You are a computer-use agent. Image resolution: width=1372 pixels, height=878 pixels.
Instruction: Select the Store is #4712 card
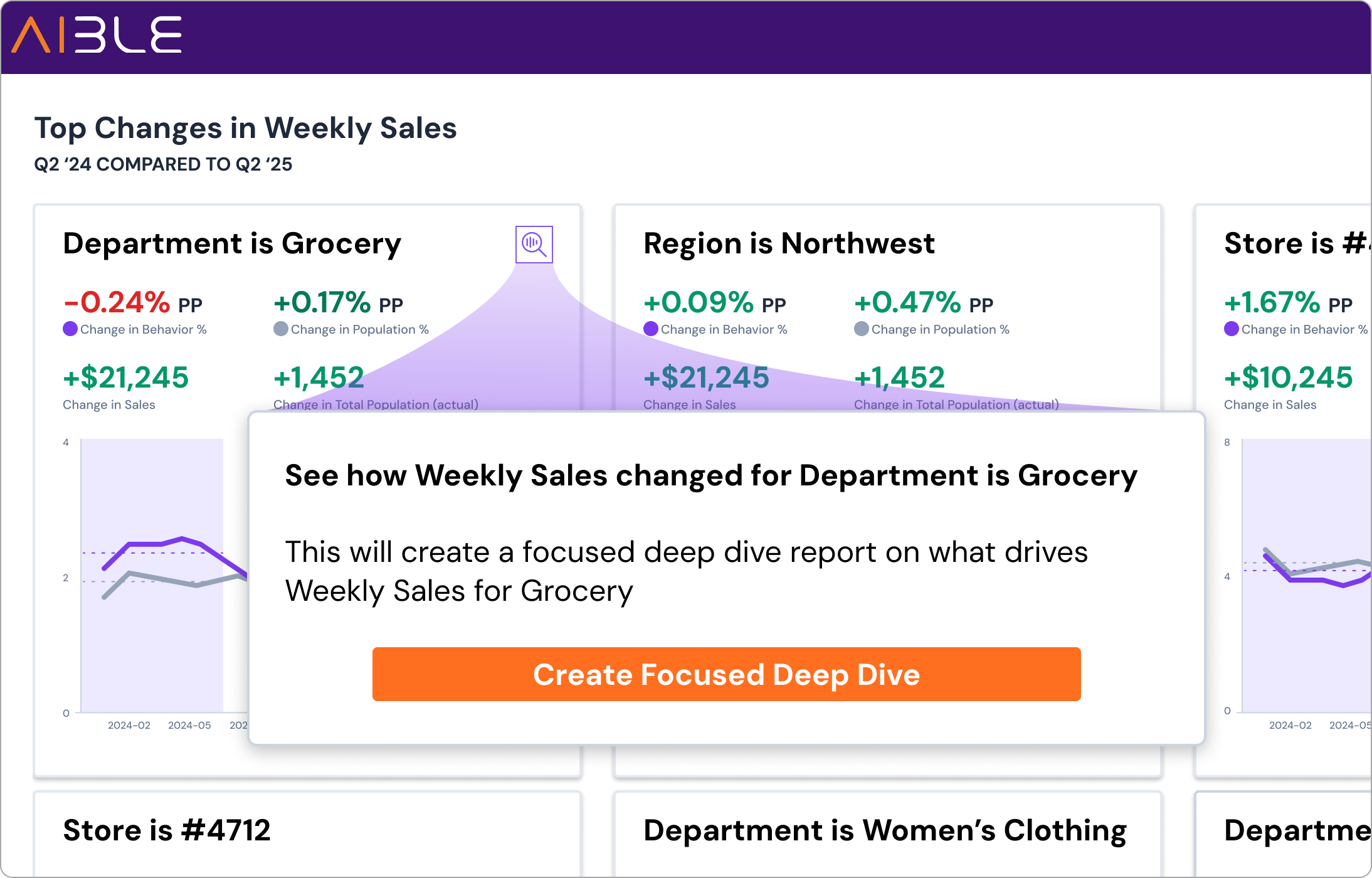[167, 830]
